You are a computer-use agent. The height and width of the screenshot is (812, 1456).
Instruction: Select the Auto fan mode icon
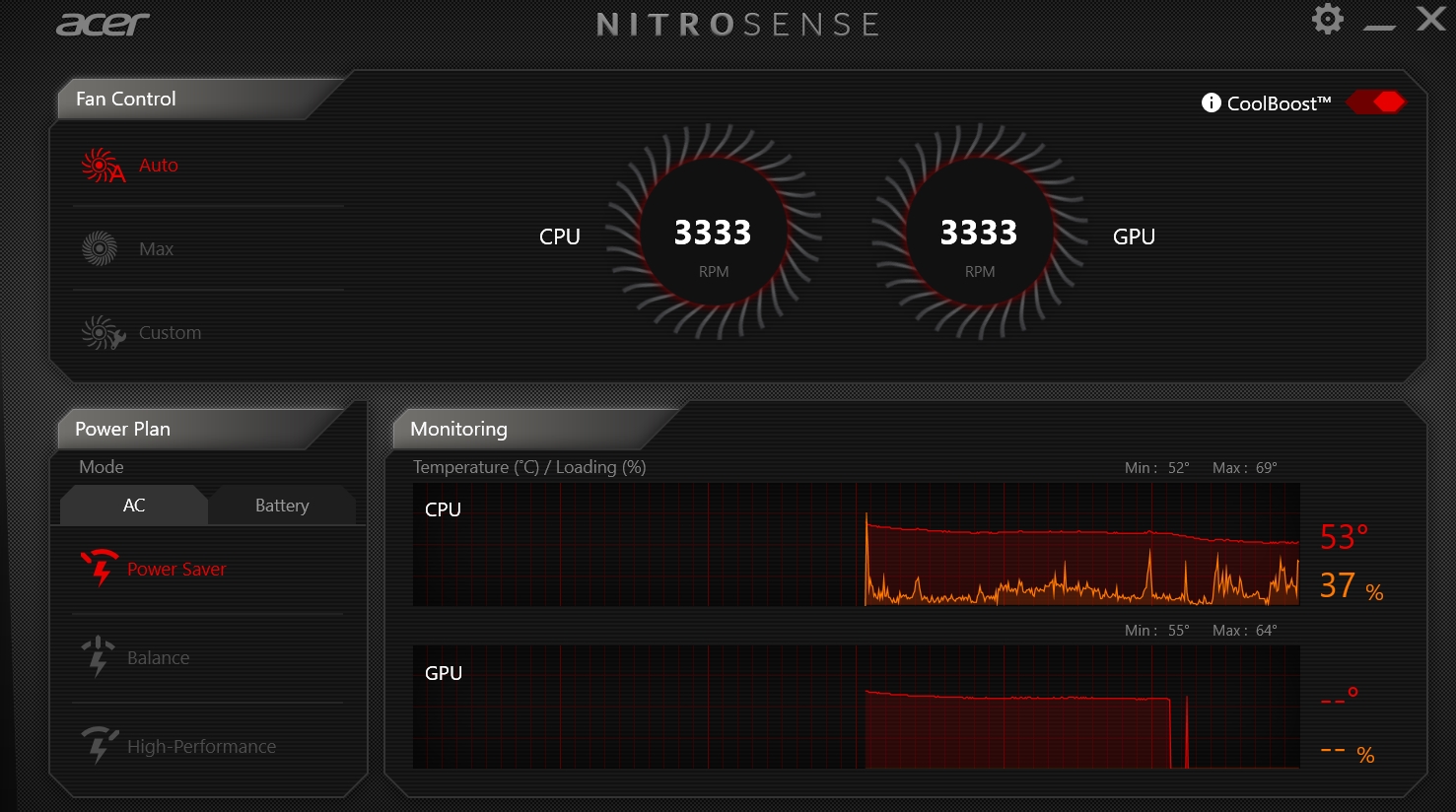point(103,166)
